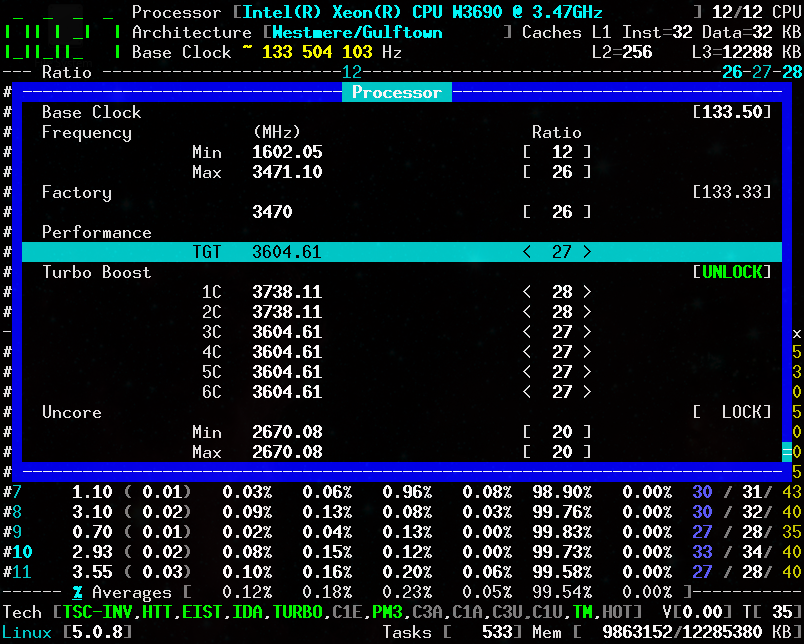The height and width of the screenshot is (644, 804).
Task: Click the HTT tech flag
Action: [157, 612]
